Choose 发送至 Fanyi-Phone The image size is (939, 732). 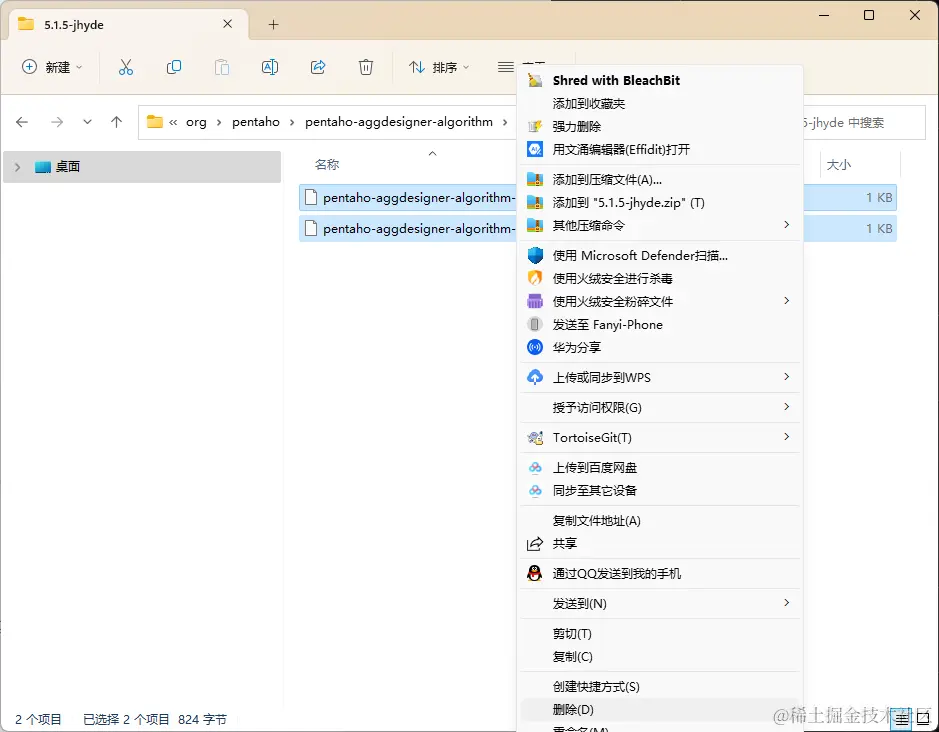(x=660, y=325)
